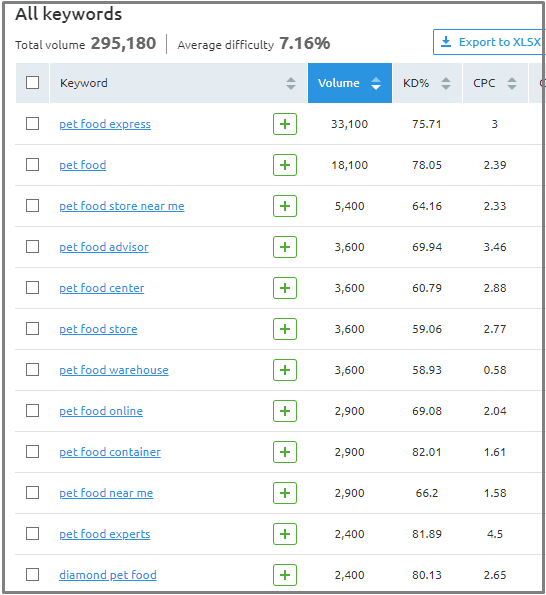Open 'pet food near me' keyword link
The height and width of the screenshot is (595, 546).
(106, 493)
